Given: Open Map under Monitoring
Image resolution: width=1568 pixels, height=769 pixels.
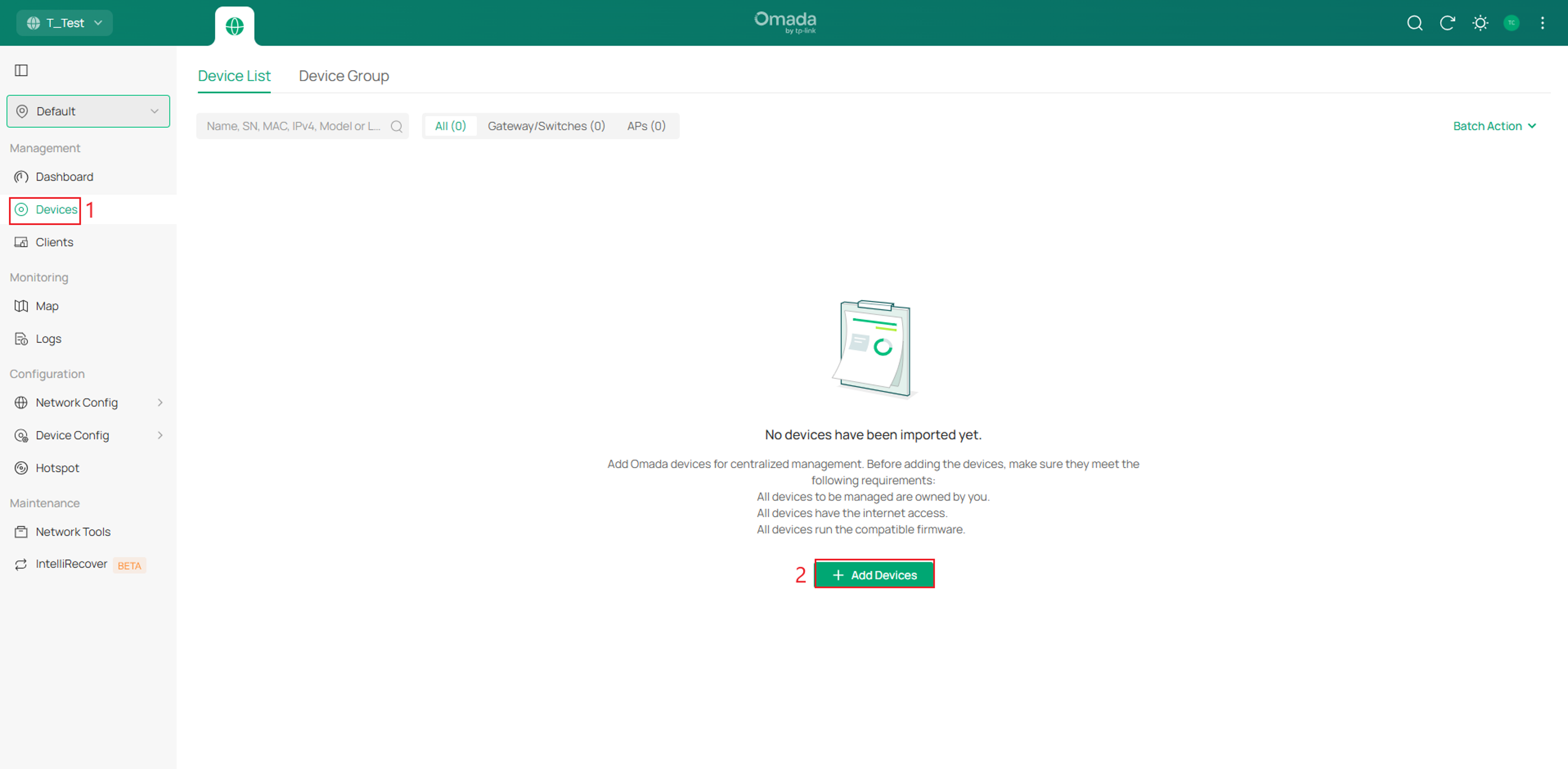Looking at the screenshot, I should click(88, 306).
